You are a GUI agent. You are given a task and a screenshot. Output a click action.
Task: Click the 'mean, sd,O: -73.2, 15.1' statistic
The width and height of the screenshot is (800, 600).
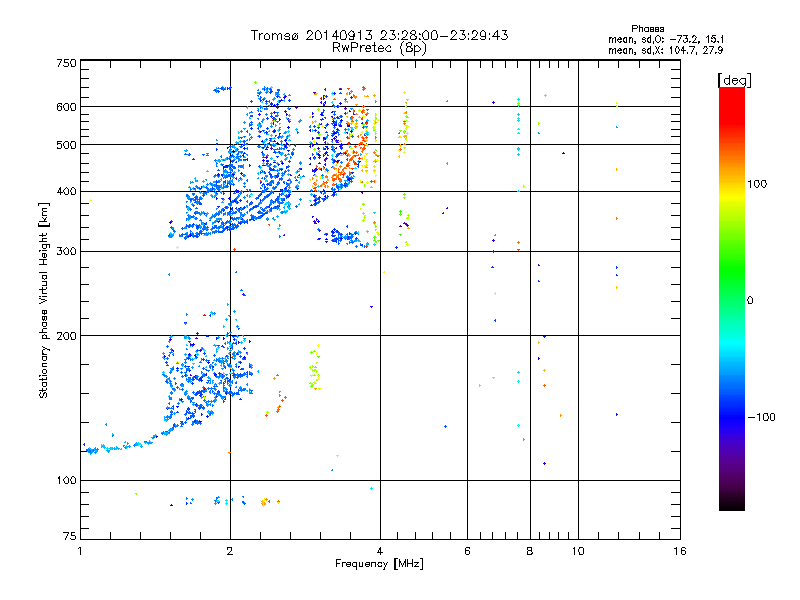[x=666, y=39]
